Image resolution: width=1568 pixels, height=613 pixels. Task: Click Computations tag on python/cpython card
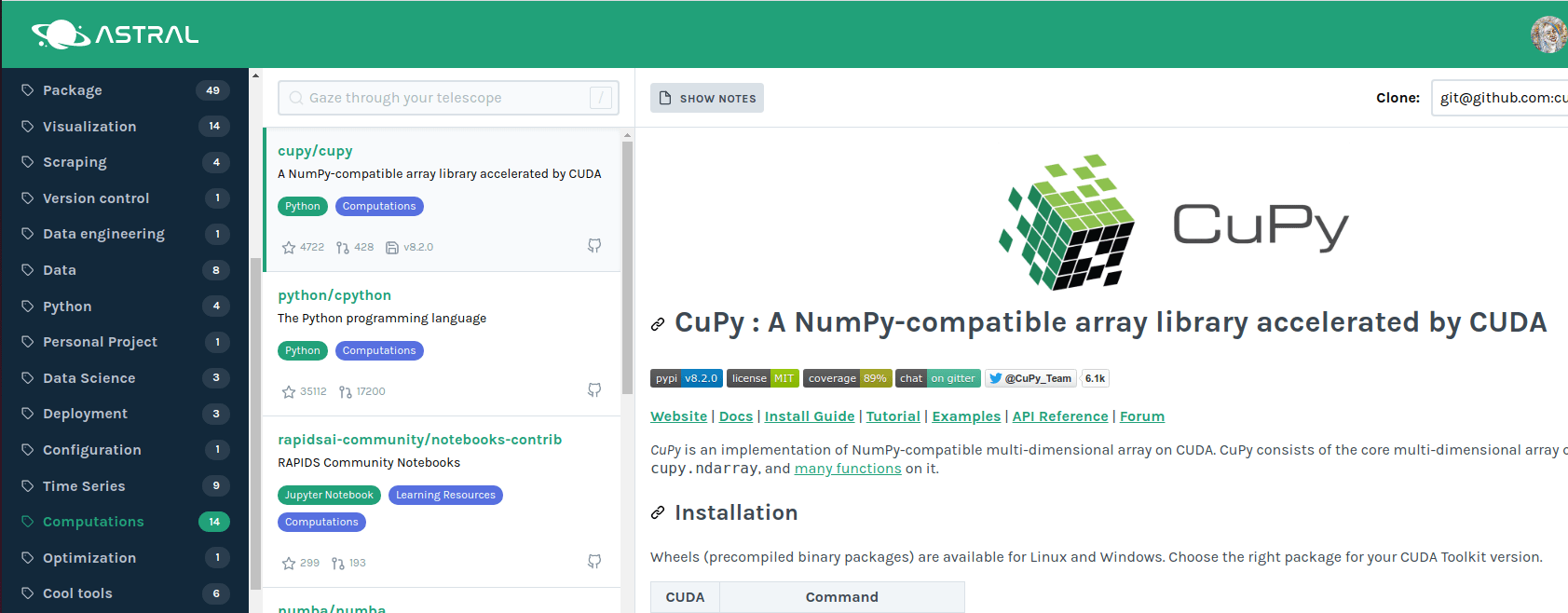pos(379,350)
